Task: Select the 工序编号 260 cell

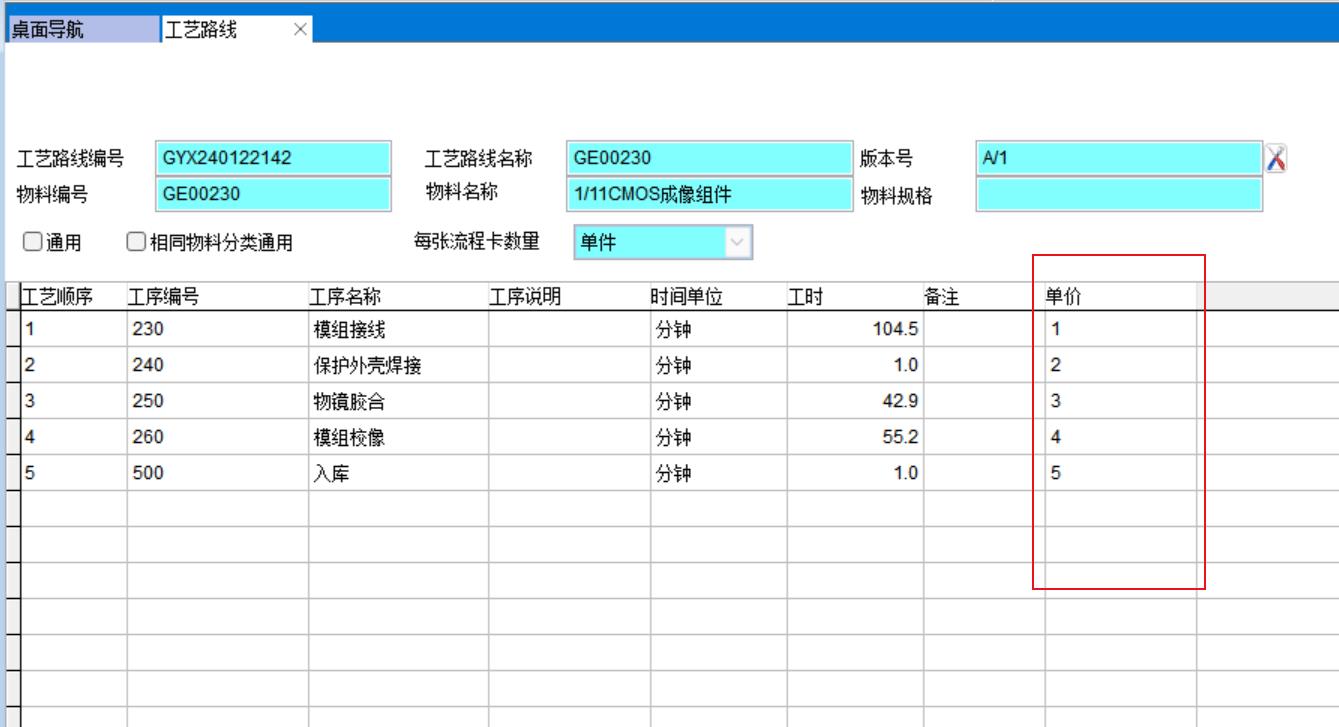Action: [x=216, y=438]
